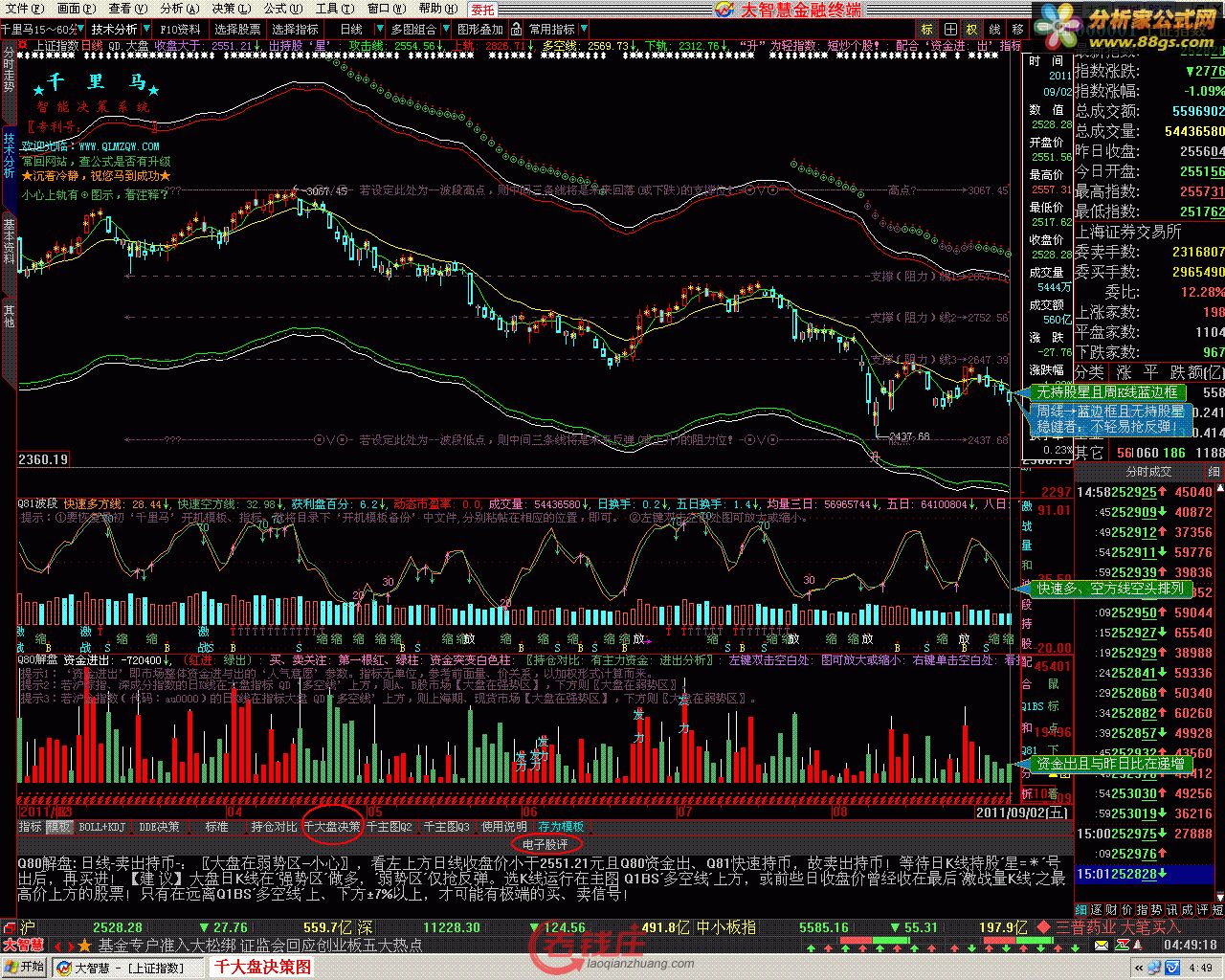Click the 存为模板 button
Image resolution: width=1225 pixels, height=980 pixels.
[561, 826]
